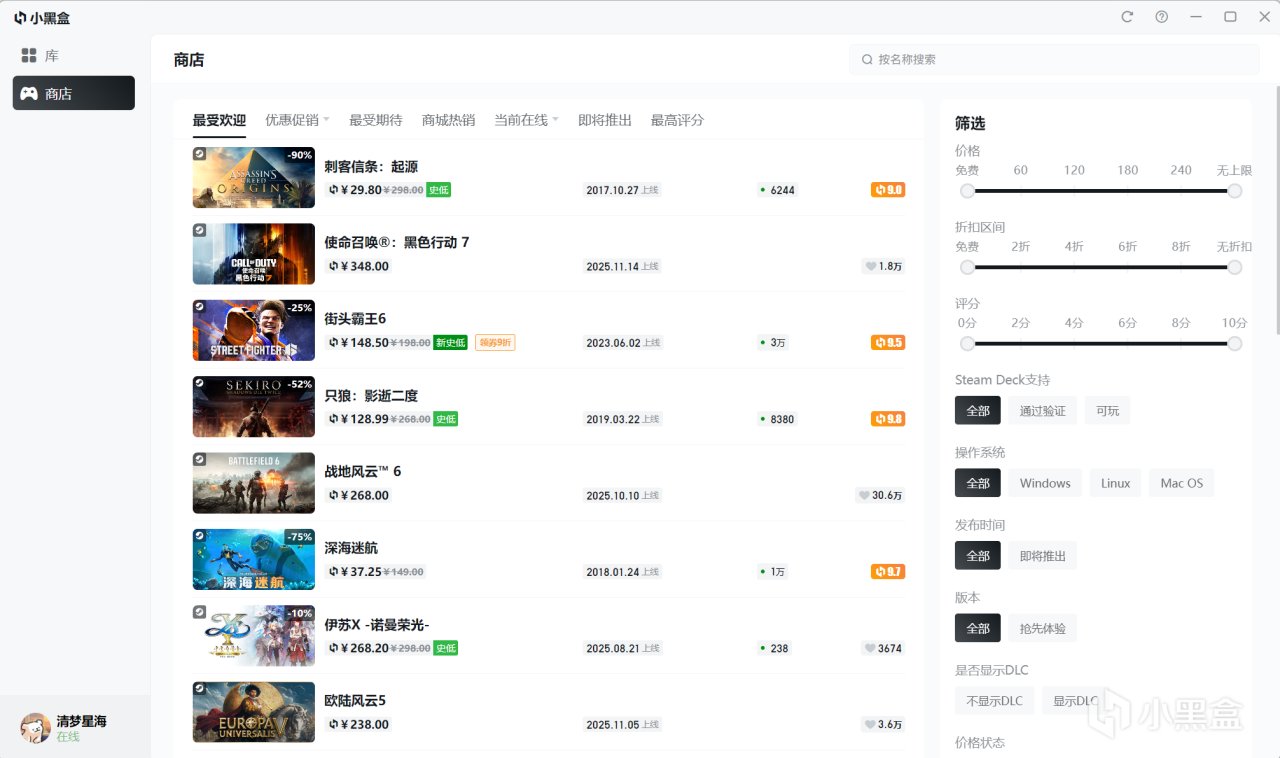Screen dimensions: 1280x758
Task: Click the 史低 tag on 刺客信条:起源
Action: [x=438, y=190]
